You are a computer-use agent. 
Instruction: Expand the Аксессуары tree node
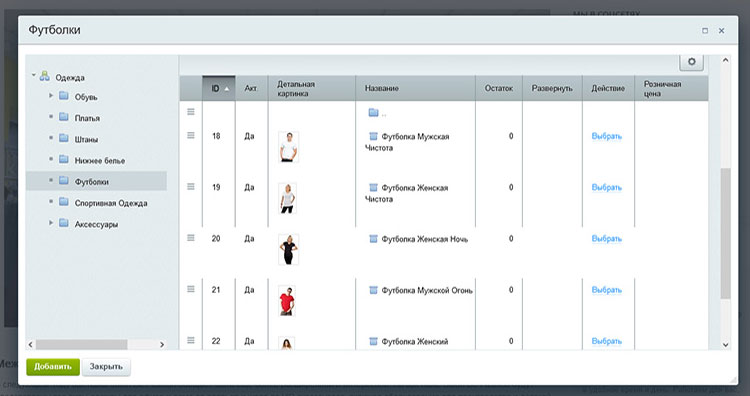click(x=51, y=223)
